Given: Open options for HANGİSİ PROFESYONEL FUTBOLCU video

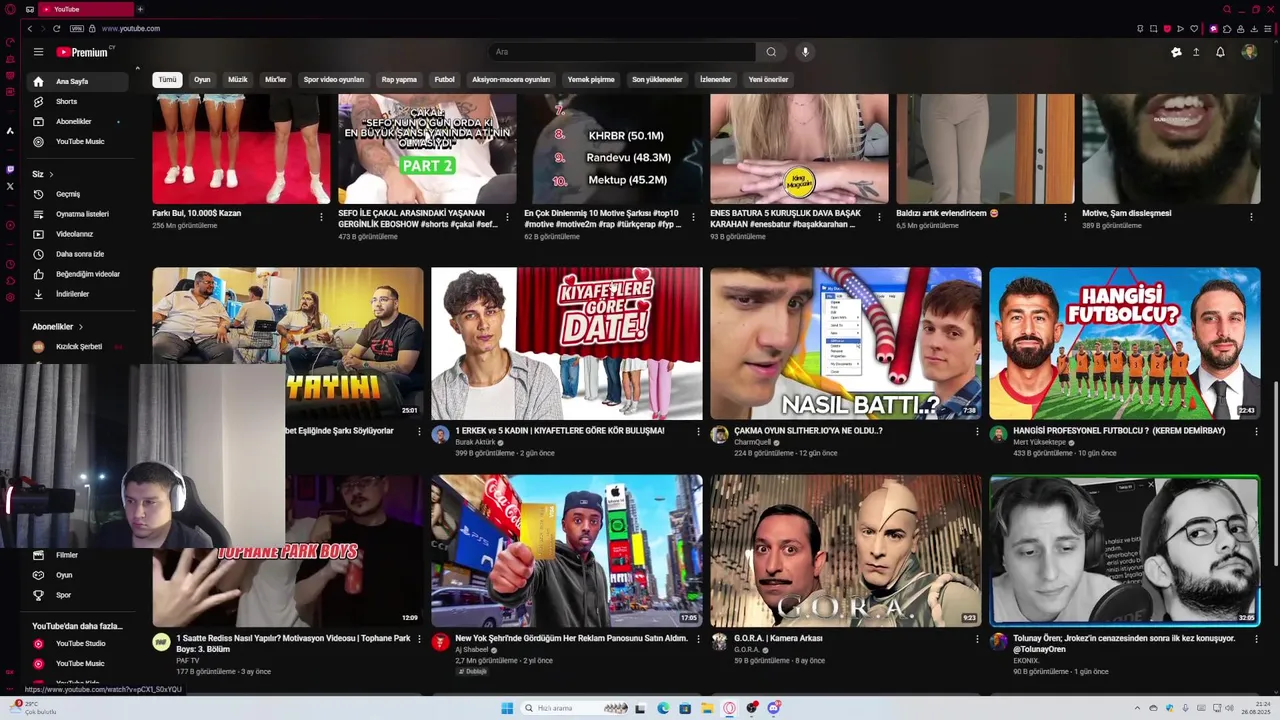Looking at the screenshot, I should pyautogui.click(x=1256, y=431).
